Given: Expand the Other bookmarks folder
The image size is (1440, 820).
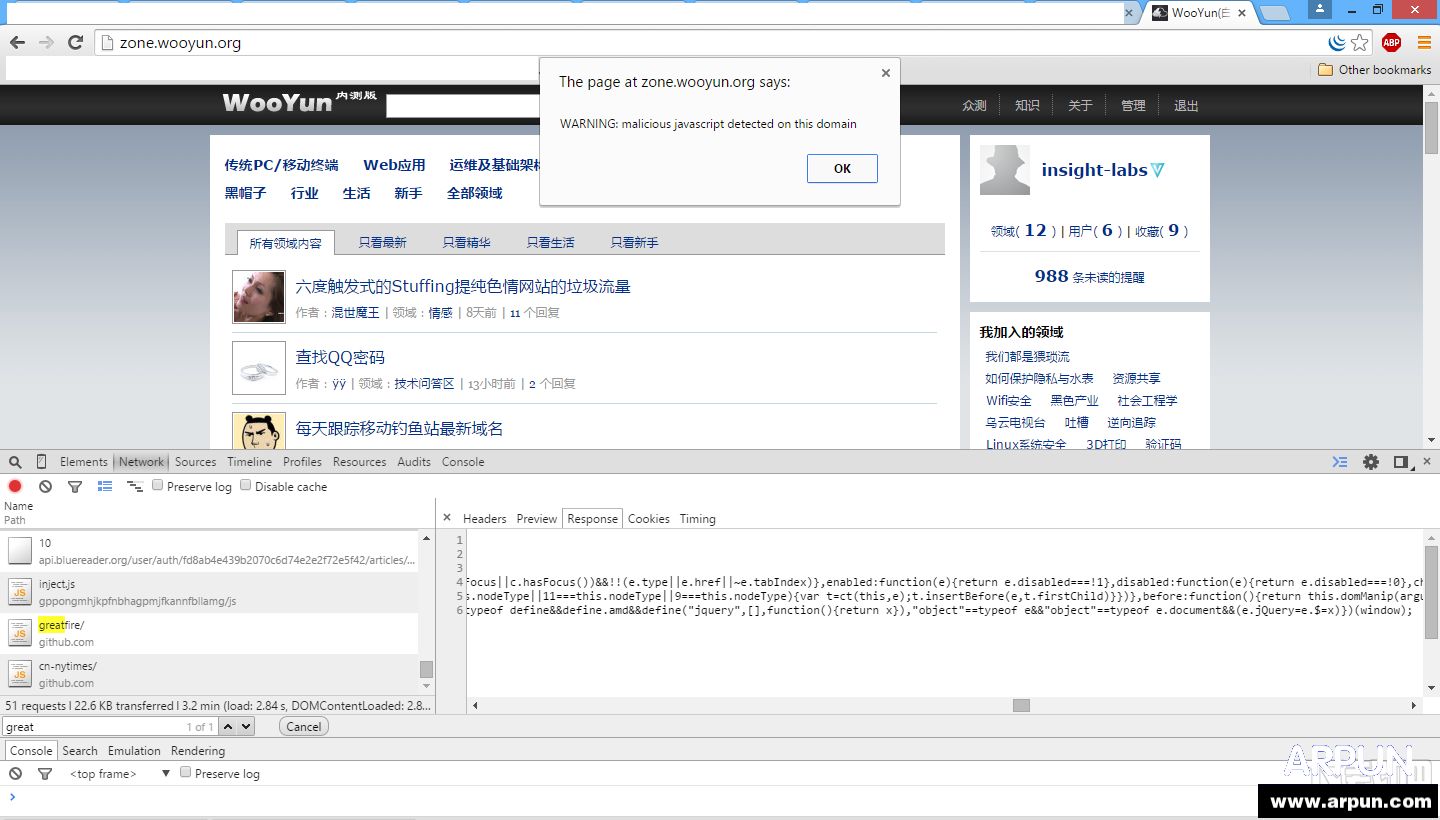Looking at the screenshot, I should pos(1376,68).
